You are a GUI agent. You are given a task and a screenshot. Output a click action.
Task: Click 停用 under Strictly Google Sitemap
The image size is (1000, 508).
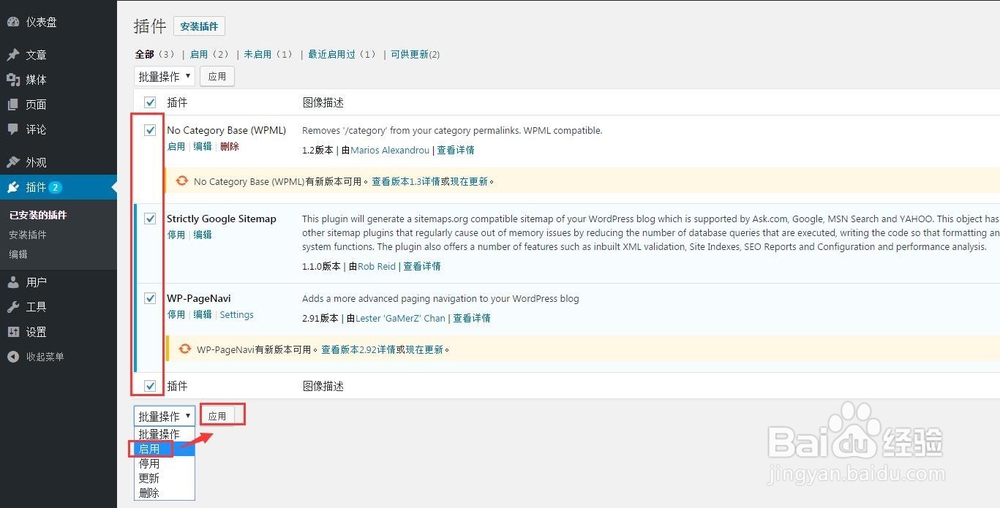click(x=176, y=235)
